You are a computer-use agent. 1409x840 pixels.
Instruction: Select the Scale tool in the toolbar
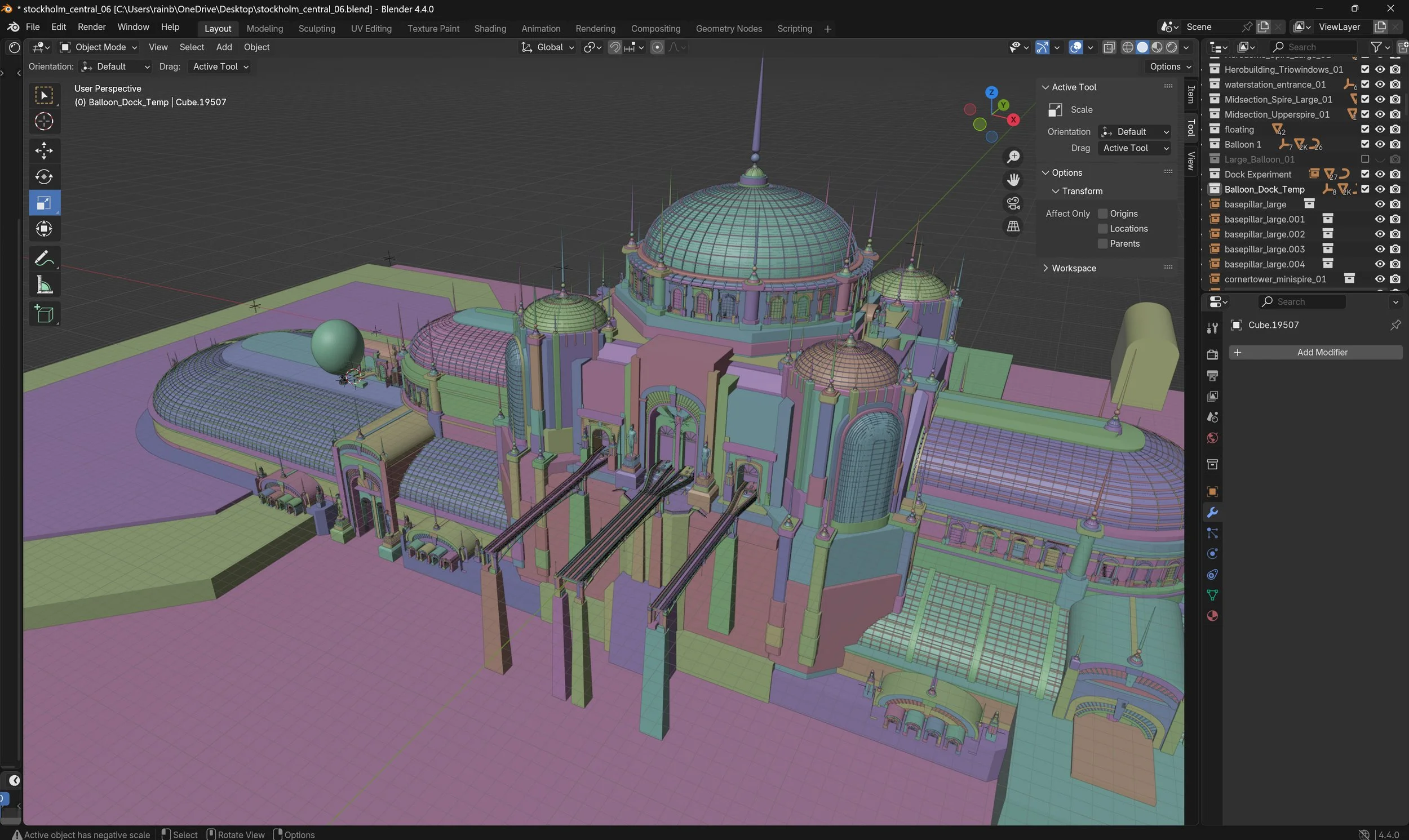coord(44,203)
